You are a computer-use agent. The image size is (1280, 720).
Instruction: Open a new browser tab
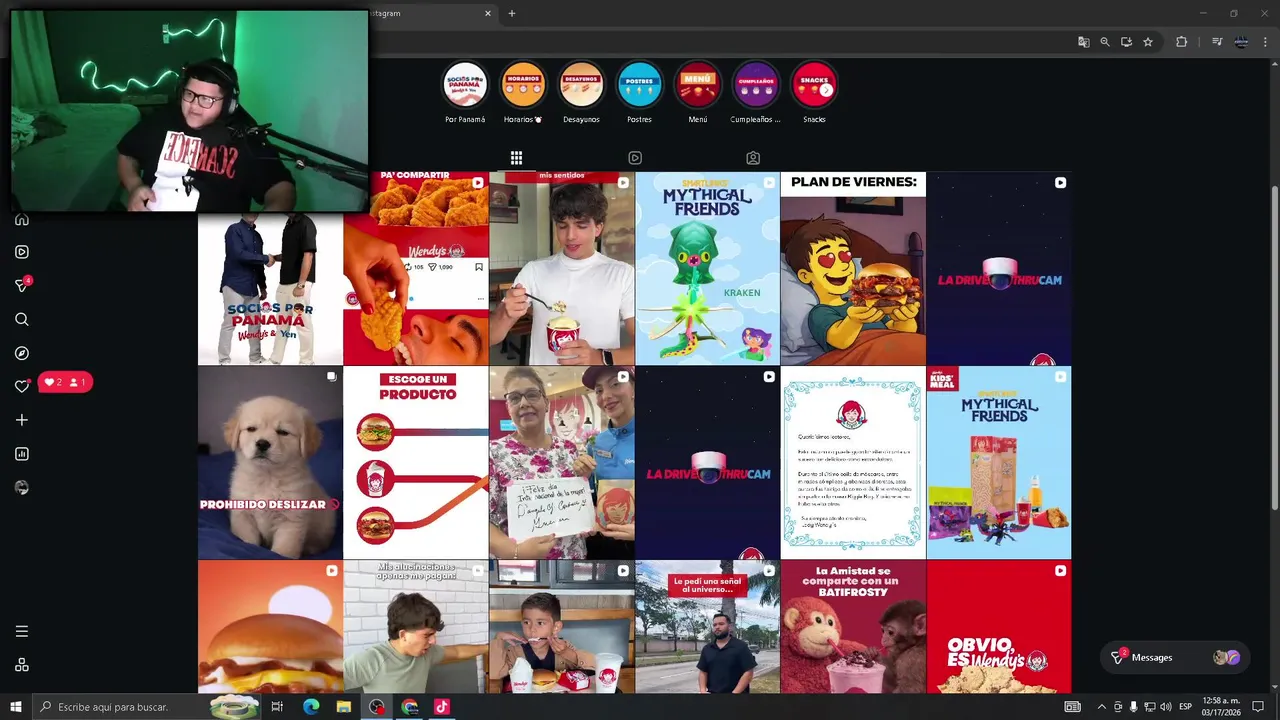click(512, 13)
